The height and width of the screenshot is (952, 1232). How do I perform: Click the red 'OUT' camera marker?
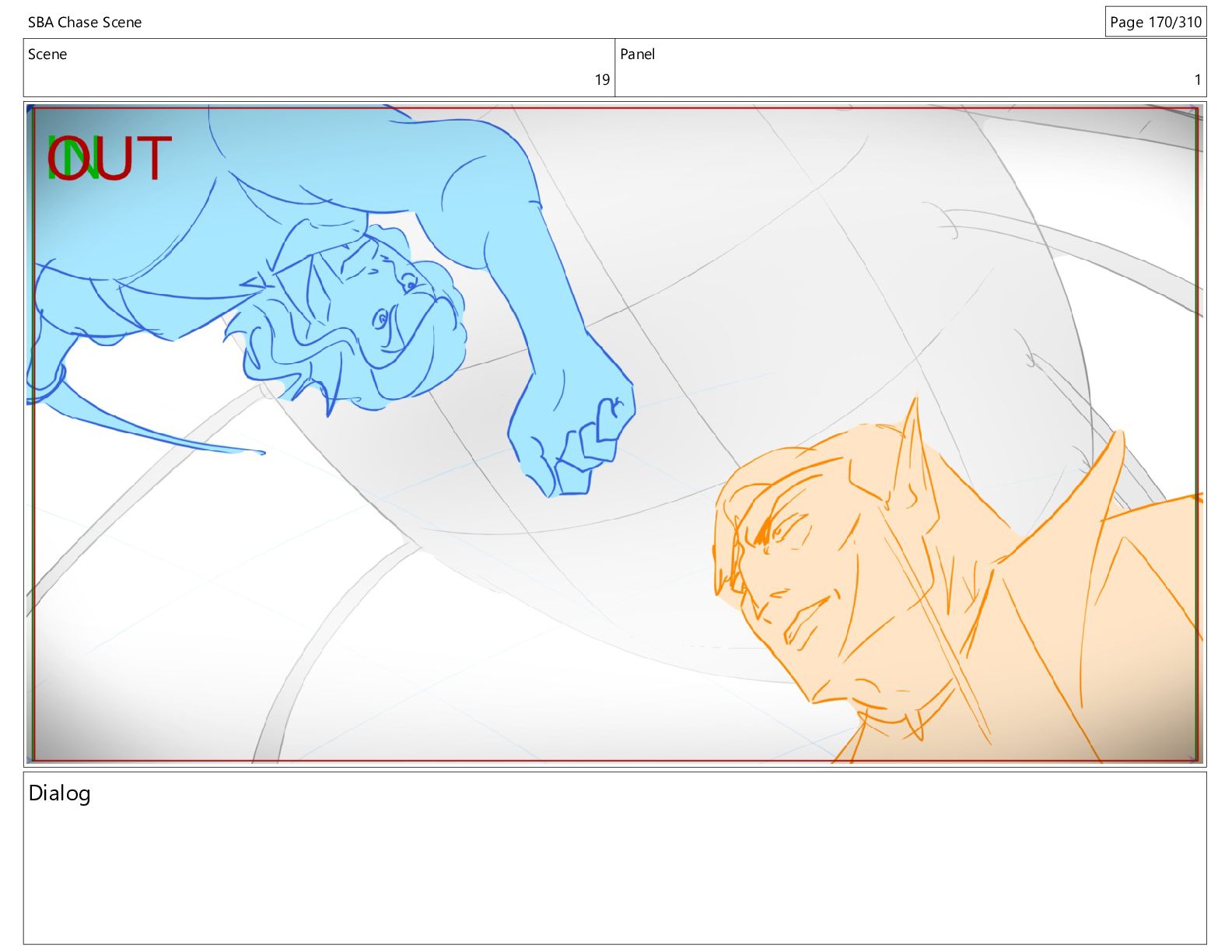[109, 158]
